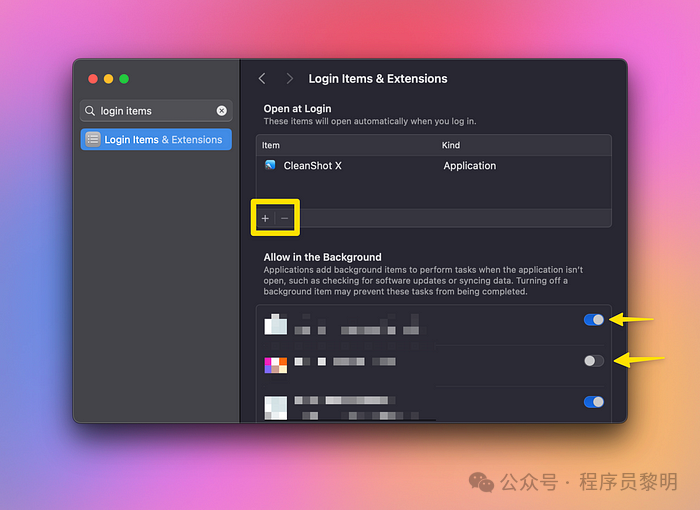Click the third background item's white icon
This screenshot has width=700, height=510.
point(276,408)
